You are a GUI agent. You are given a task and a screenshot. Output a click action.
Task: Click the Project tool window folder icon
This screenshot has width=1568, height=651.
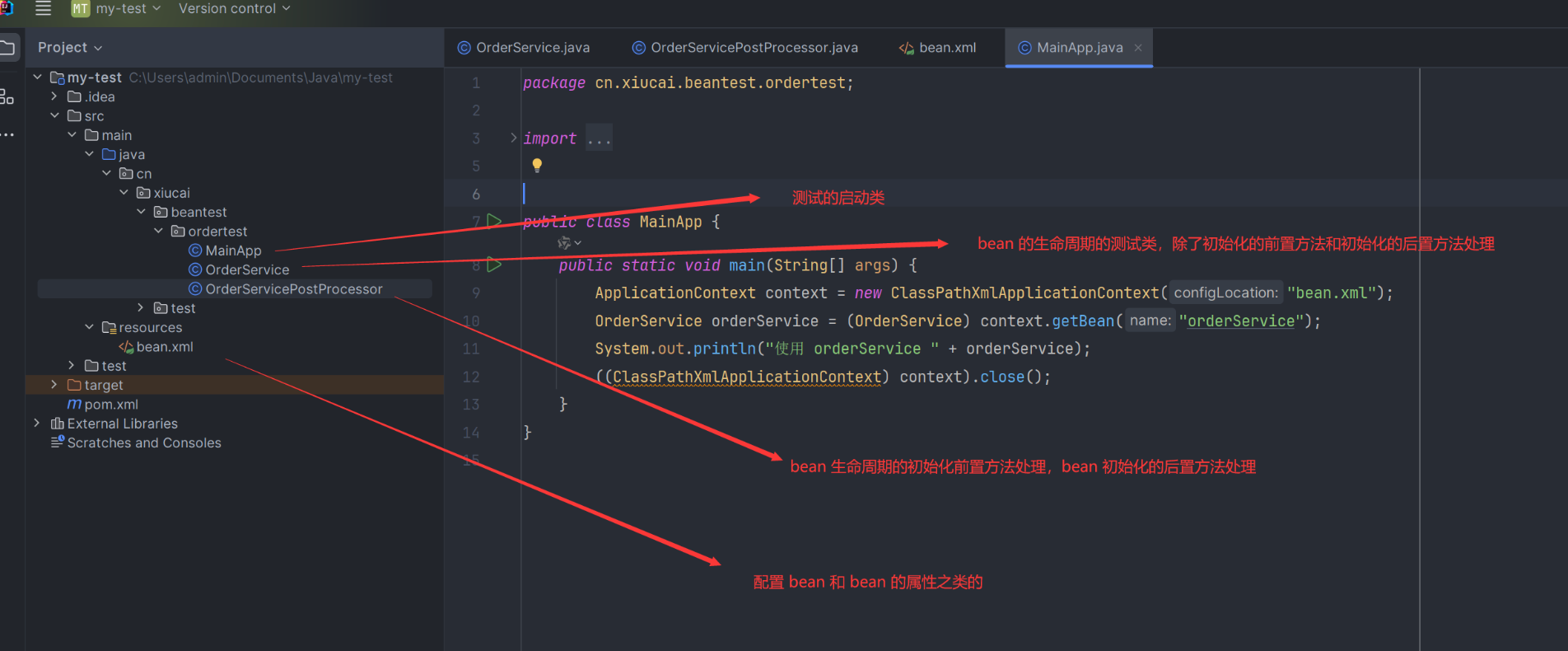tap(7, 48)
